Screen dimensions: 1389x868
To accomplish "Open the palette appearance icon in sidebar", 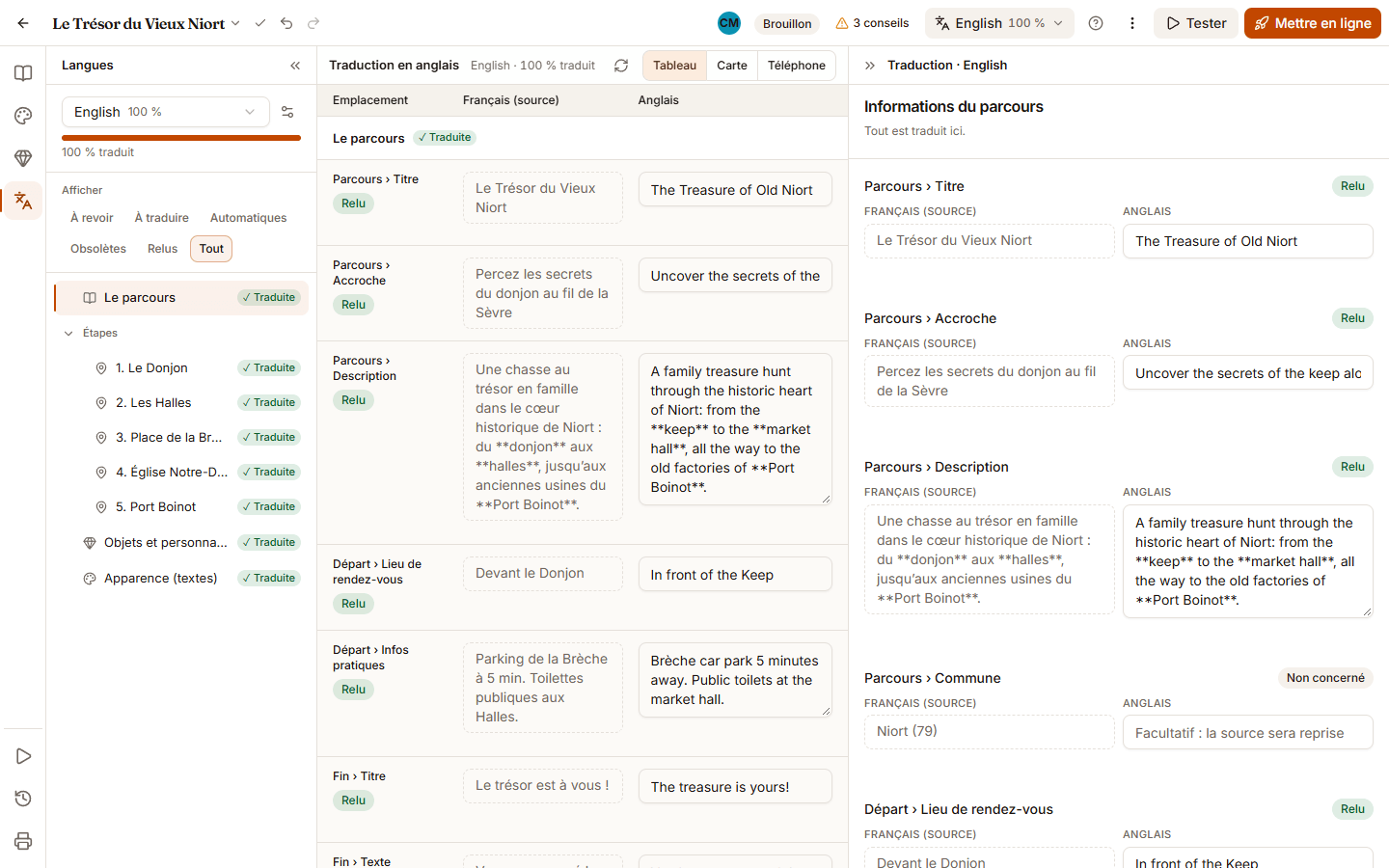I will (23, 116).
